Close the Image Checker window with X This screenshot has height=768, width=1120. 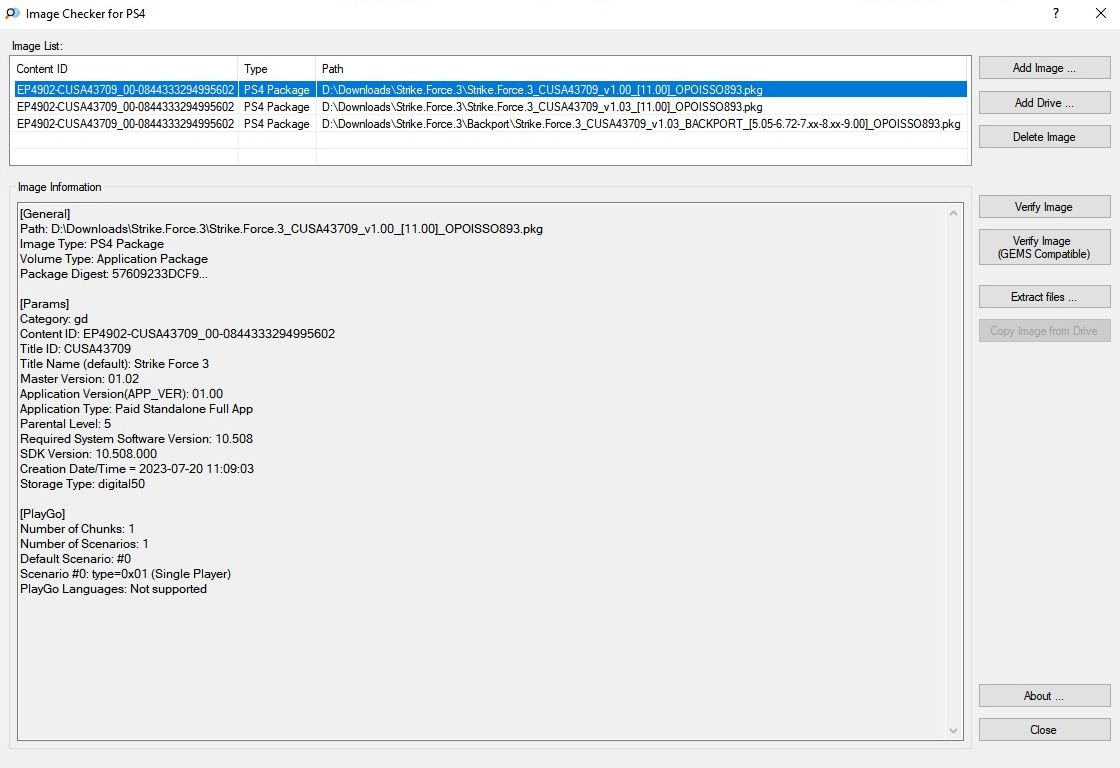pyautogui.click(x=1100, y=13)
